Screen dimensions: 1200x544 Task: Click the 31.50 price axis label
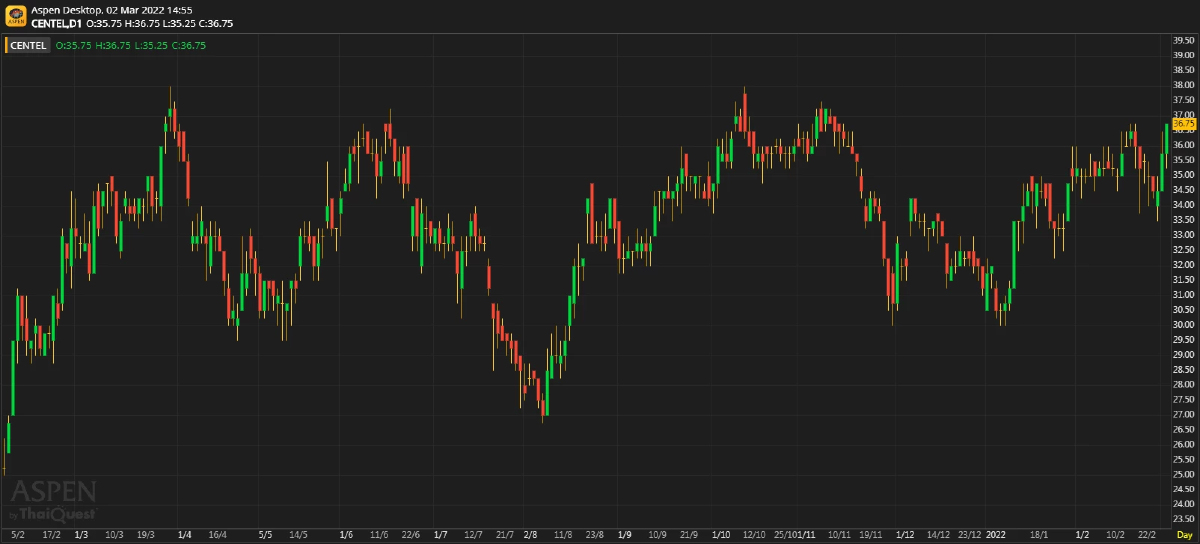1183,280
